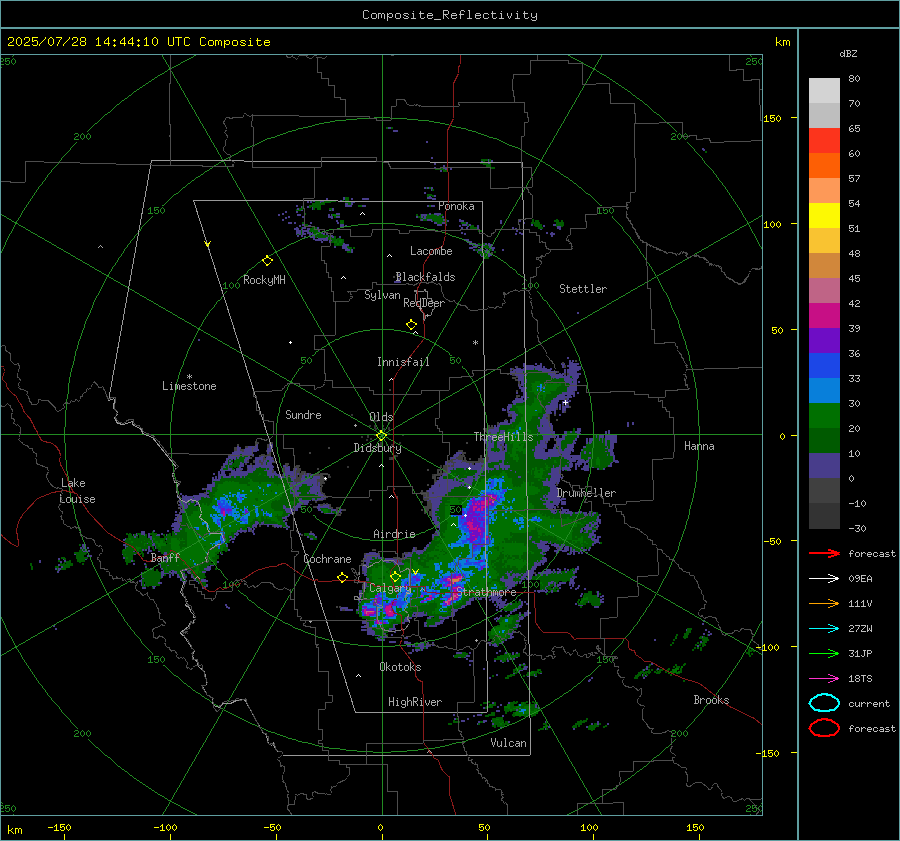Screen dimensions: 900x841
Task: Click the Strathmore city label
Action: tap(486, 592)
